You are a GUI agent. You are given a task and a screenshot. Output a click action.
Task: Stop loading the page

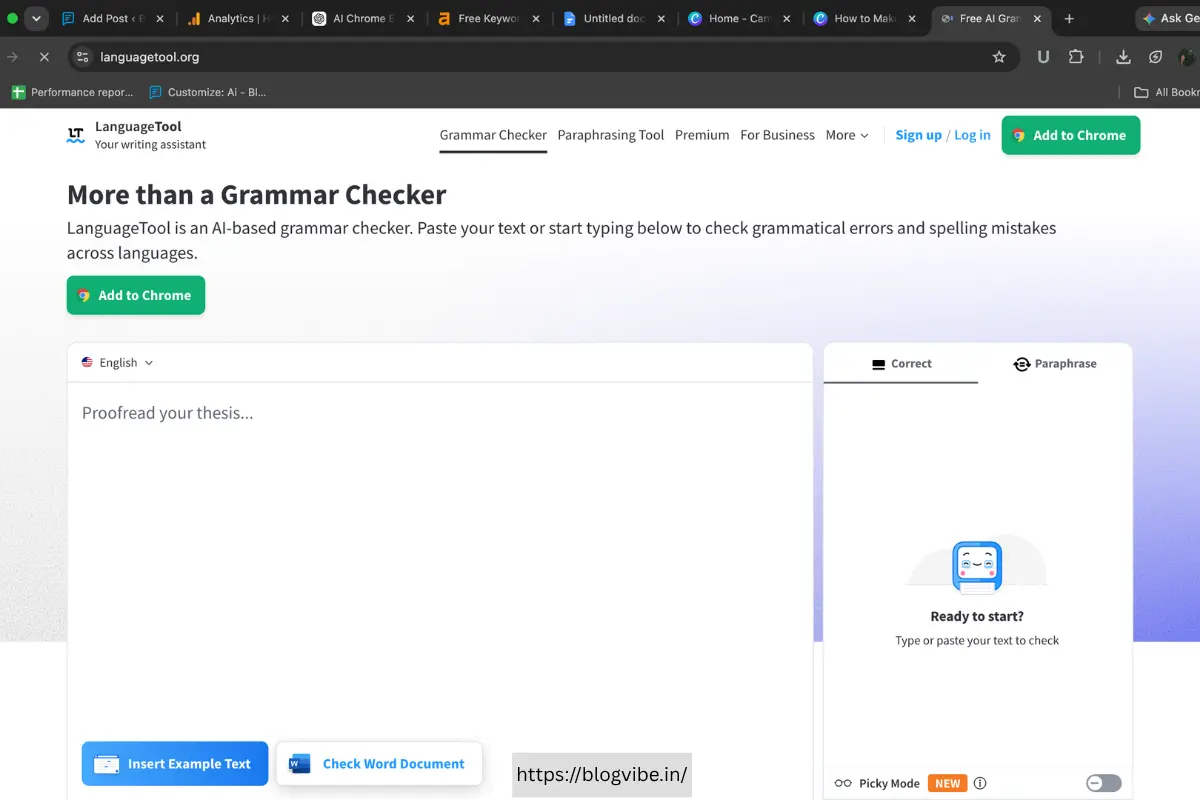coord(44,57)
